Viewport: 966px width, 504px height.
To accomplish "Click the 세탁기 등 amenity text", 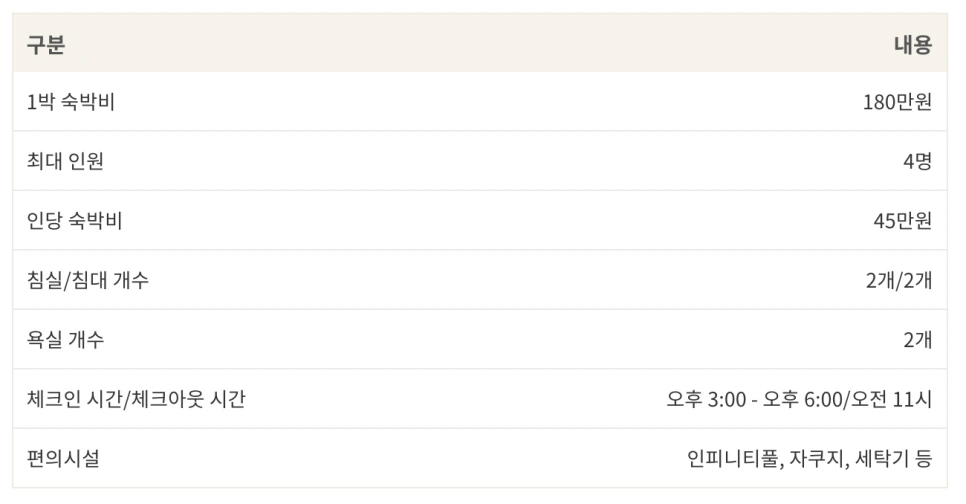I will pyautogui.click(x=893, y=458).
